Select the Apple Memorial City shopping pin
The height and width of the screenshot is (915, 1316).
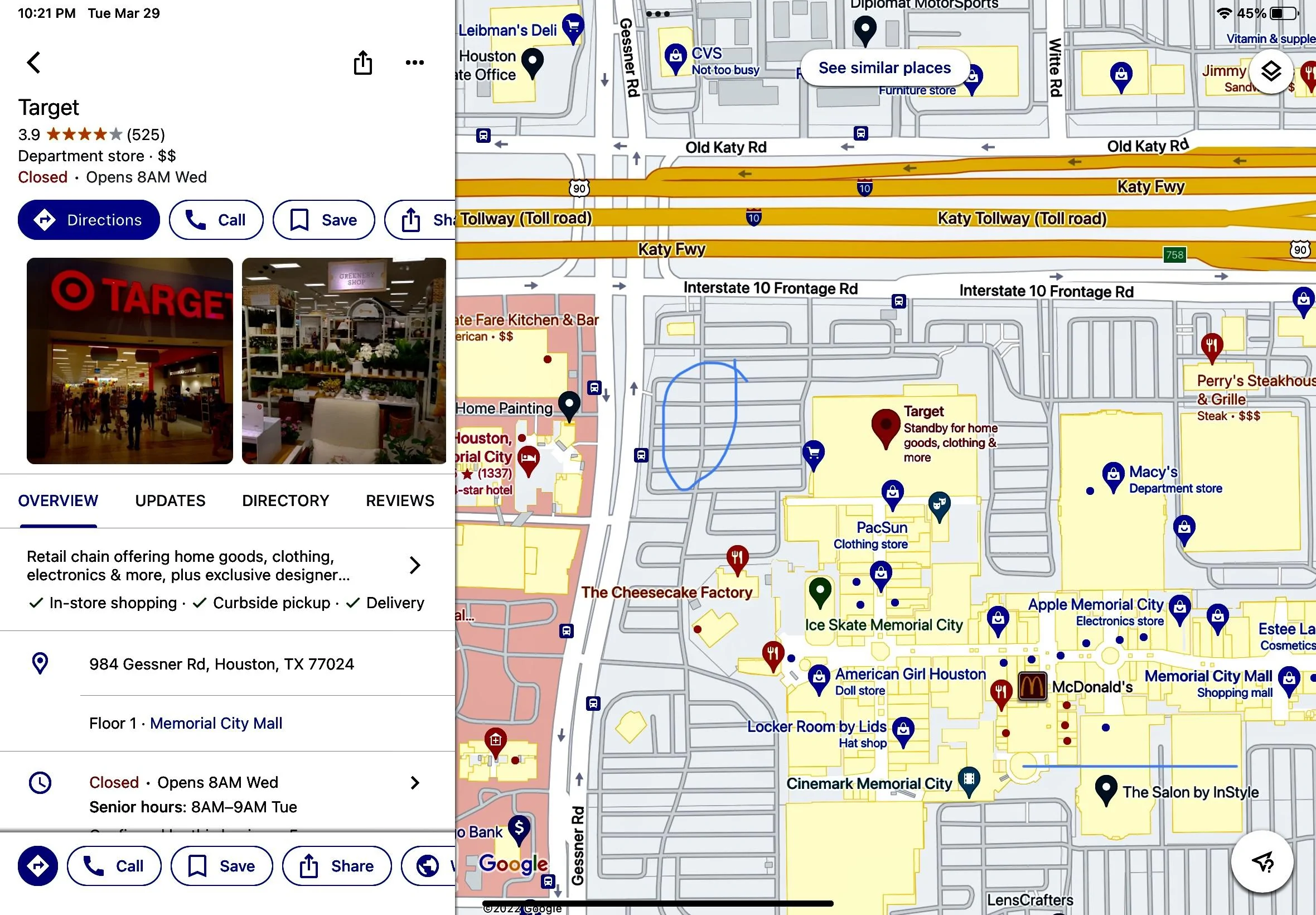click(x=1179, y=610)
